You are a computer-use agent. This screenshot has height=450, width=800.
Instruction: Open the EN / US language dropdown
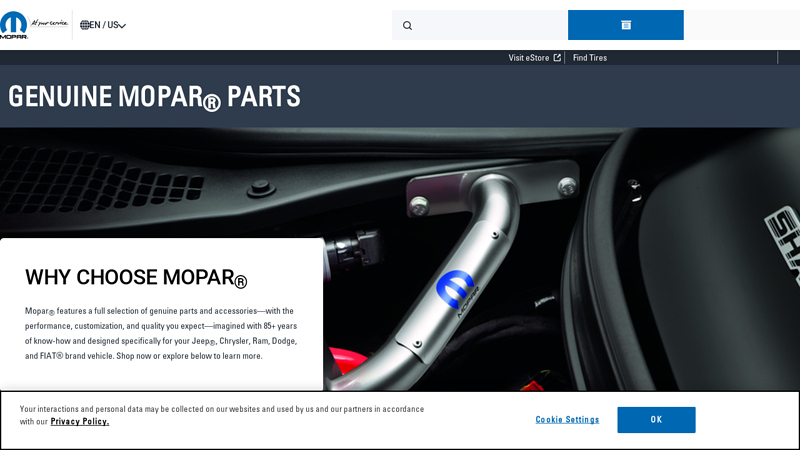tap(103, 25)
